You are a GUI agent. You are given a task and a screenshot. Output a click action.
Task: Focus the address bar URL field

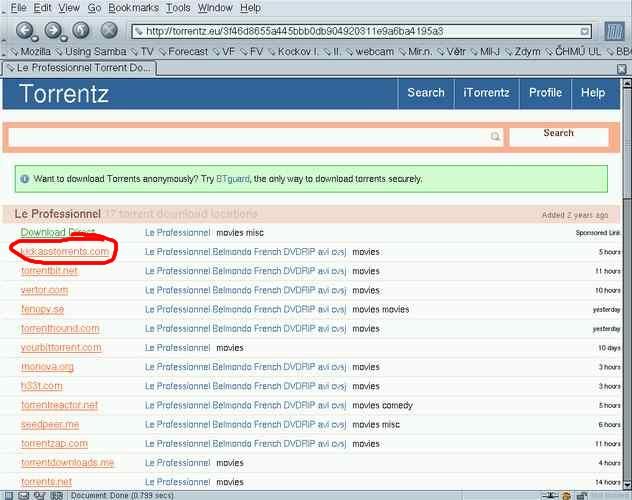point(361,31)
